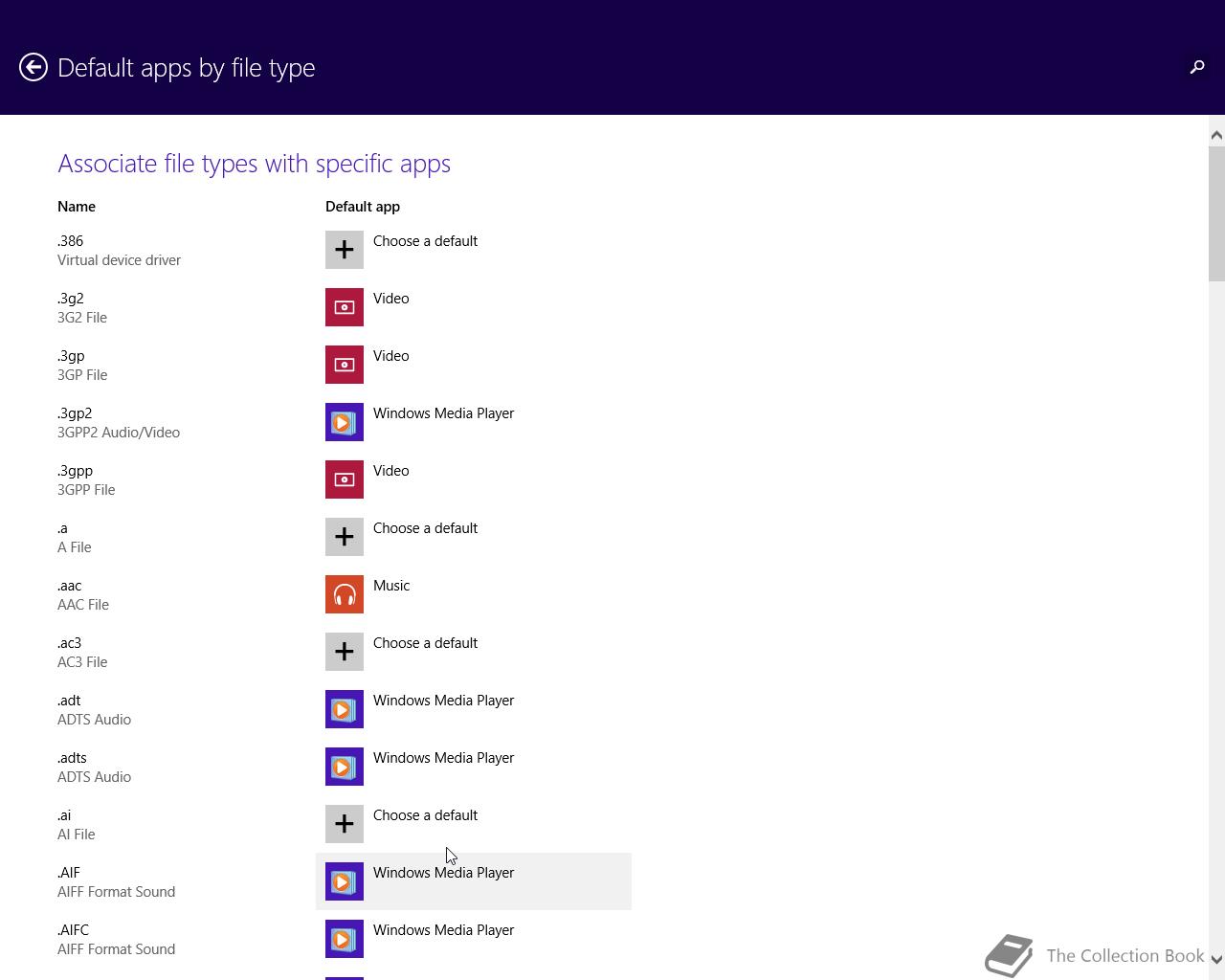
Task: Click Windows Media Player icon for .adt
Action: (345, 709)
